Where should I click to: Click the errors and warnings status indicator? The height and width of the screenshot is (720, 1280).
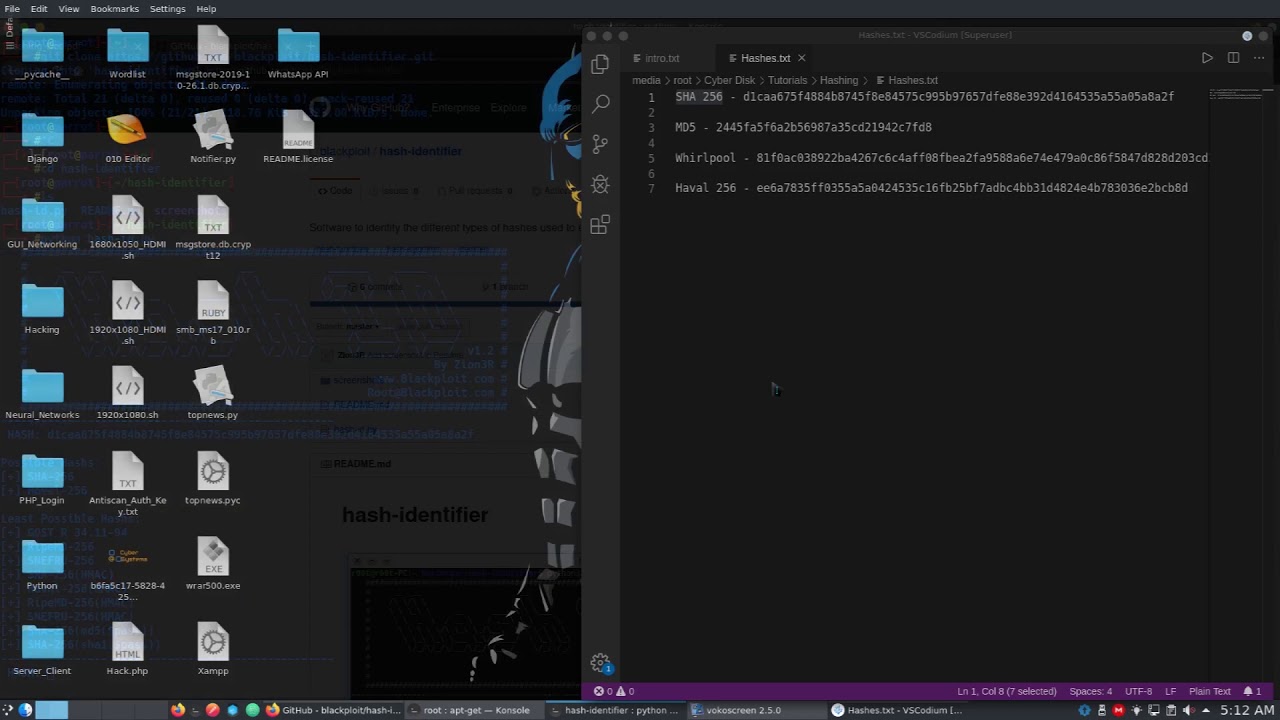click(614, 691)
